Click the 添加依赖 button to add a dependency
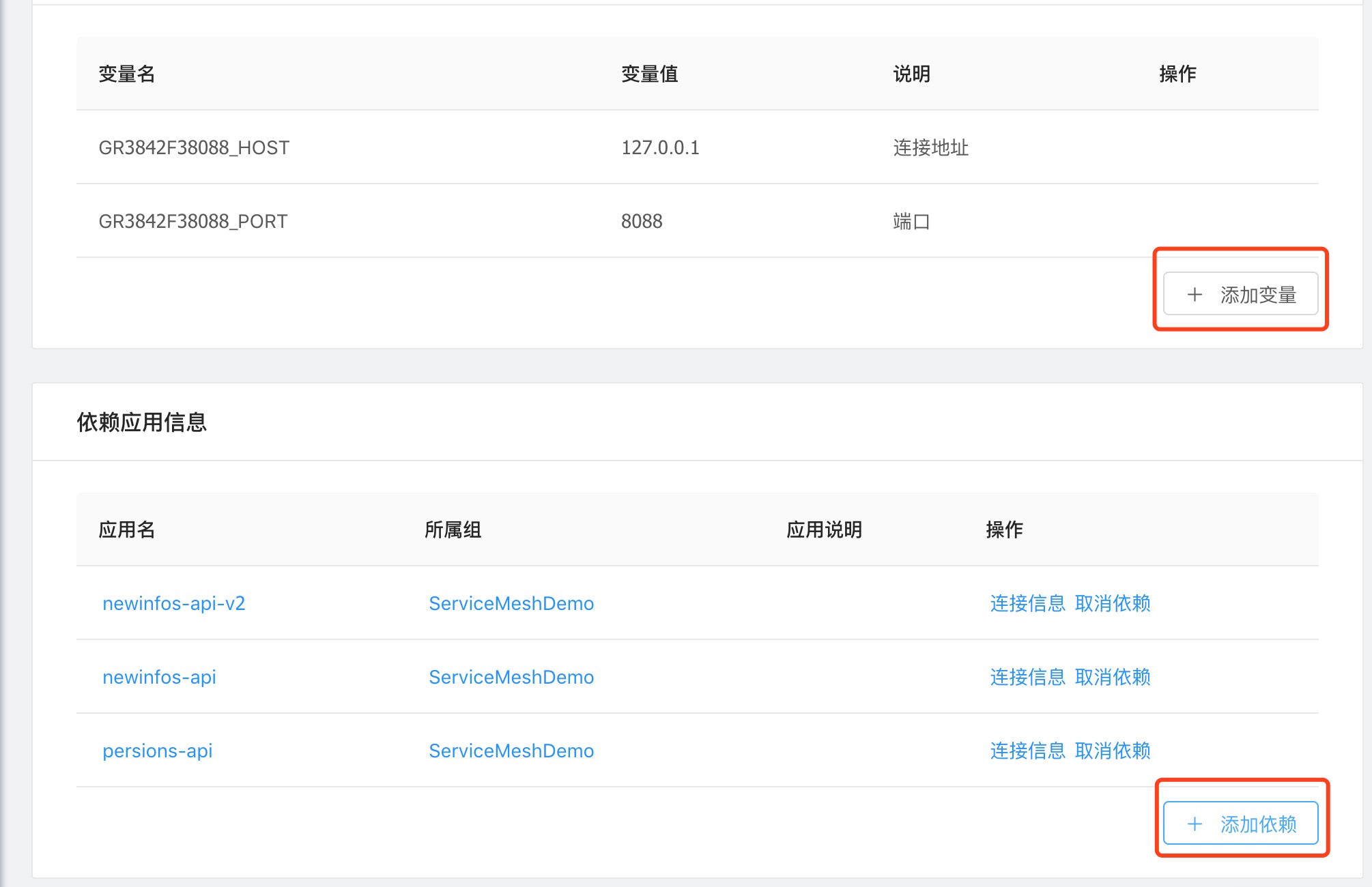The width and height of the screenshot is (1372, 887). click(x=1241, y=824)
